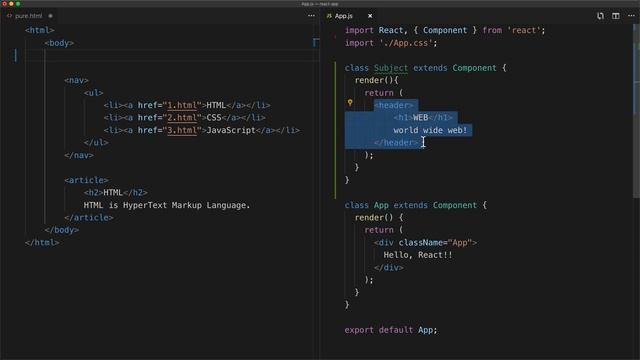Screen dimensions: 640x360
Task: Click the closing </ul> tag
Action: tap(96, 142)
